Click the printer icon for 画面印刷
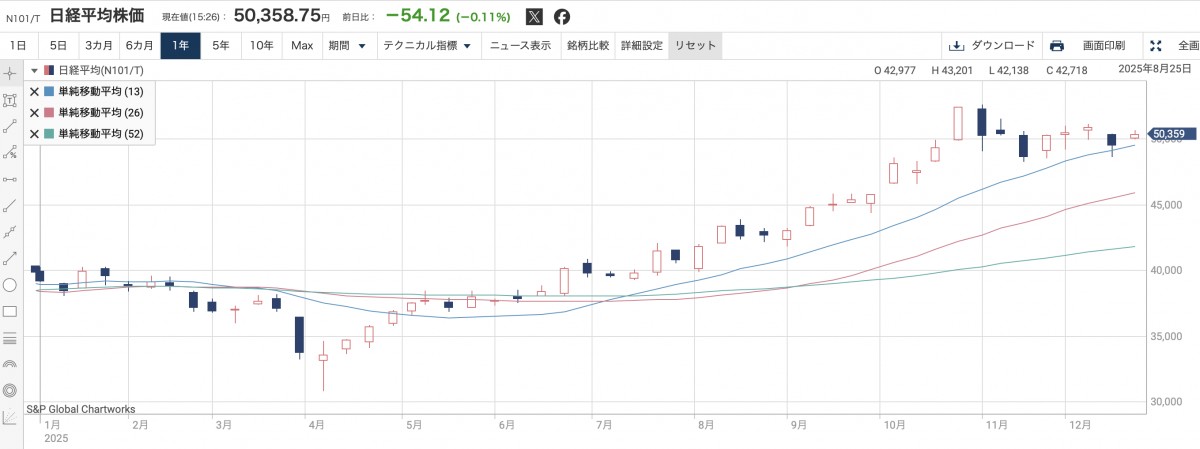Screen dimensions: 1200x449 (x=1057, y=46)
